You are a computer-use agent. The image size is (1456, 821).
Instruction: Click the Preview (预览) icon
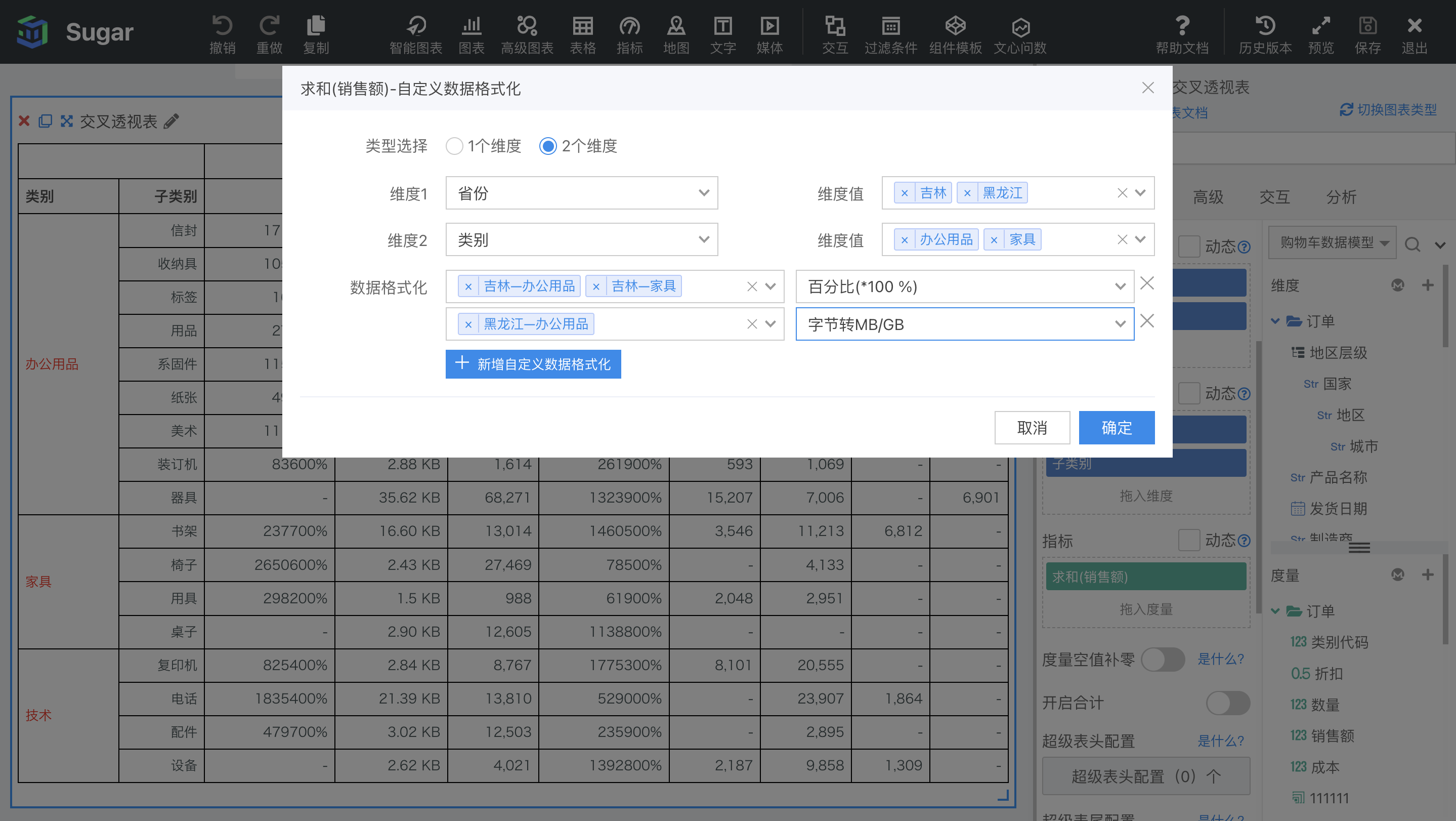tap(1321, 34)
